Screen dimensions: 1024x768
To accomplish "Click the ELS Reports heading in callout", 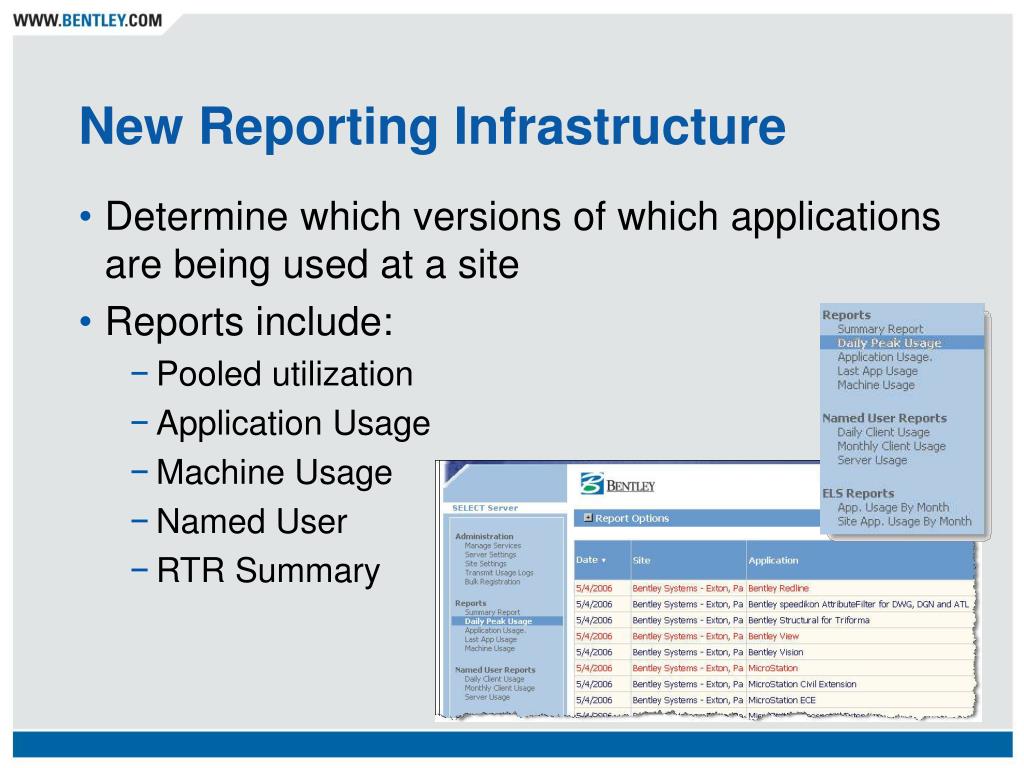I will tap(858, 494).
